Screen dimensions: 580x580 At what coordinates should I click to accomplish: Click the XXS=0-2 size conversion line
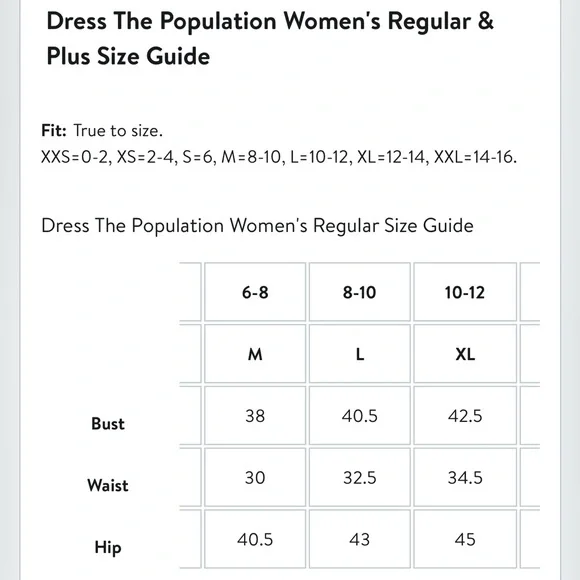(x=279, y=157)
